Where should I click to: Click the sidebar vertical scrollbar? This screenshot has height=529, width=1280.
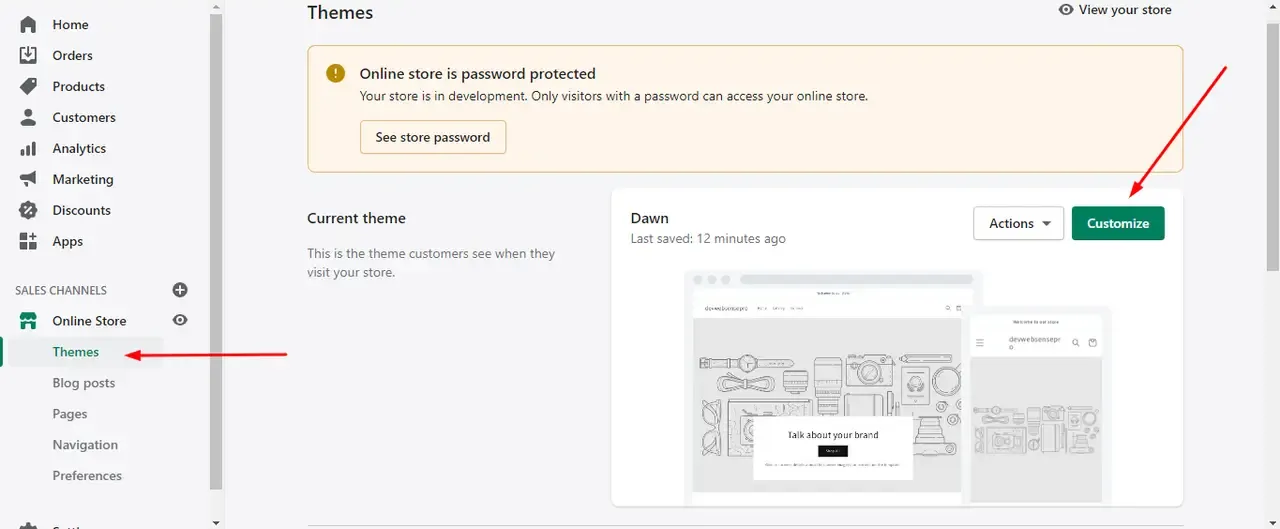click(216, 250)
